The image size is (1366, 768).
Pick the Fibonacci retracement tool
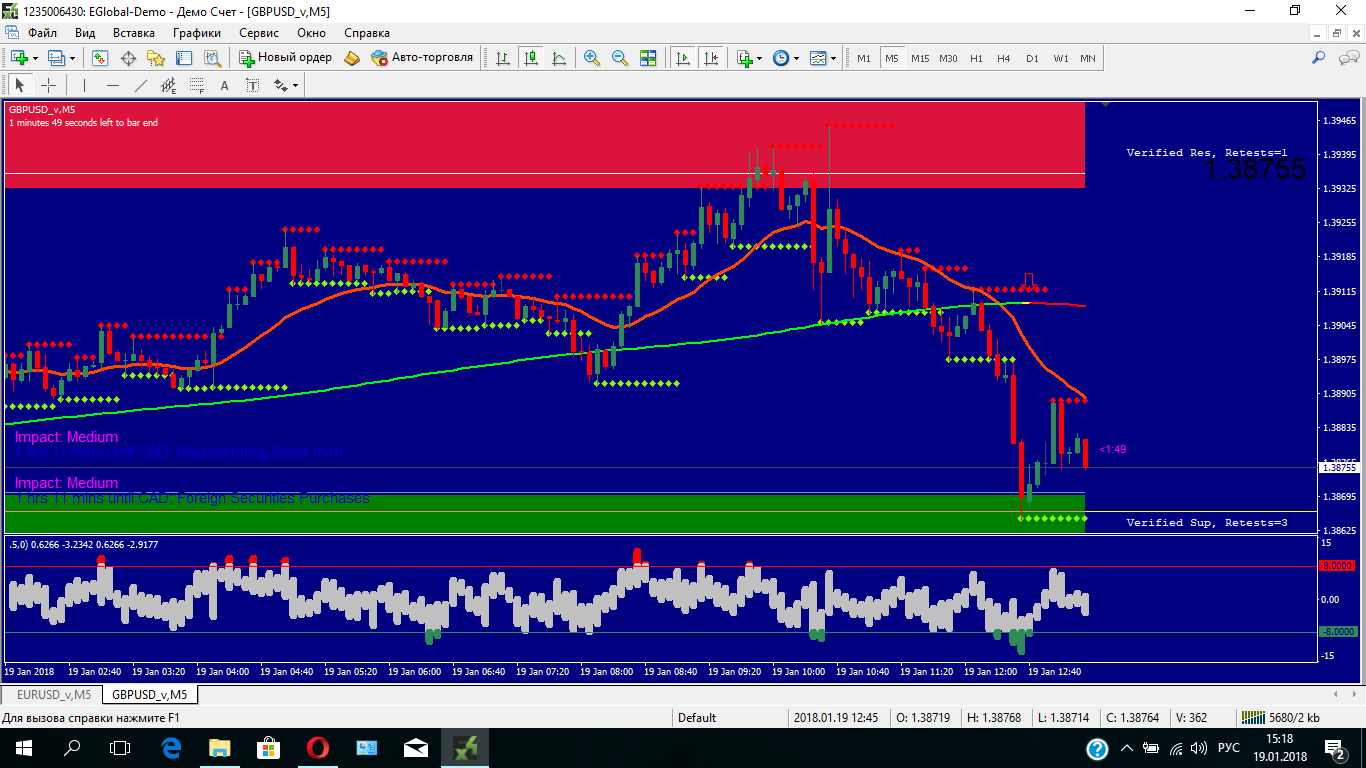tap(197, 85)
